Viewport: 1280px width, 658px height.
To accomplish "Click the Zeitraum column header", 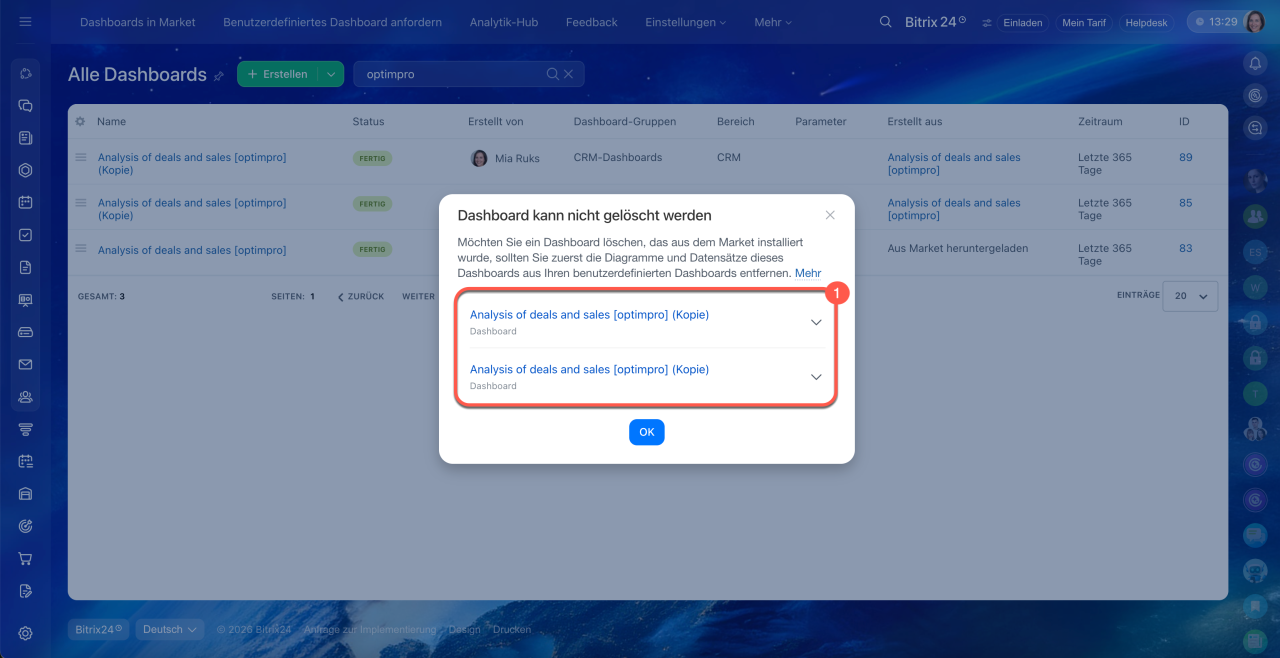I will pyautogui.click(x=1100, y=121).
